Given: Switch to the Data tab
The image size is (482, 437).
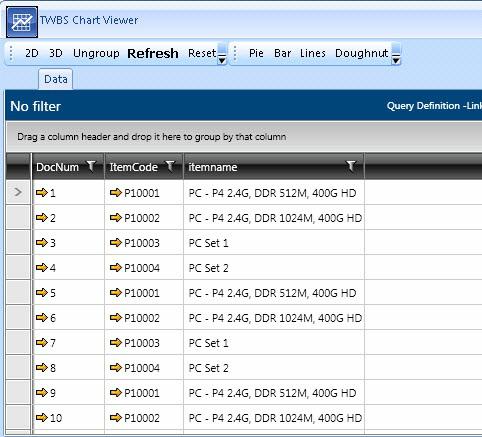Looking at the screenshot, I should tap(56, 79).
